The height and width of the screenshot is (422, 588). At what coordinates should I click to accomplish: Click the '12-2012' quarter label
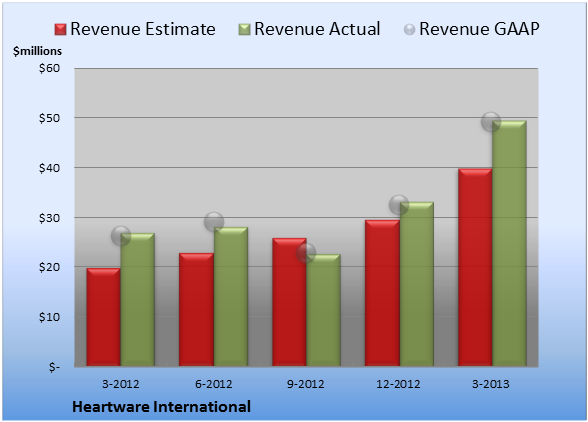coord(399,384)
